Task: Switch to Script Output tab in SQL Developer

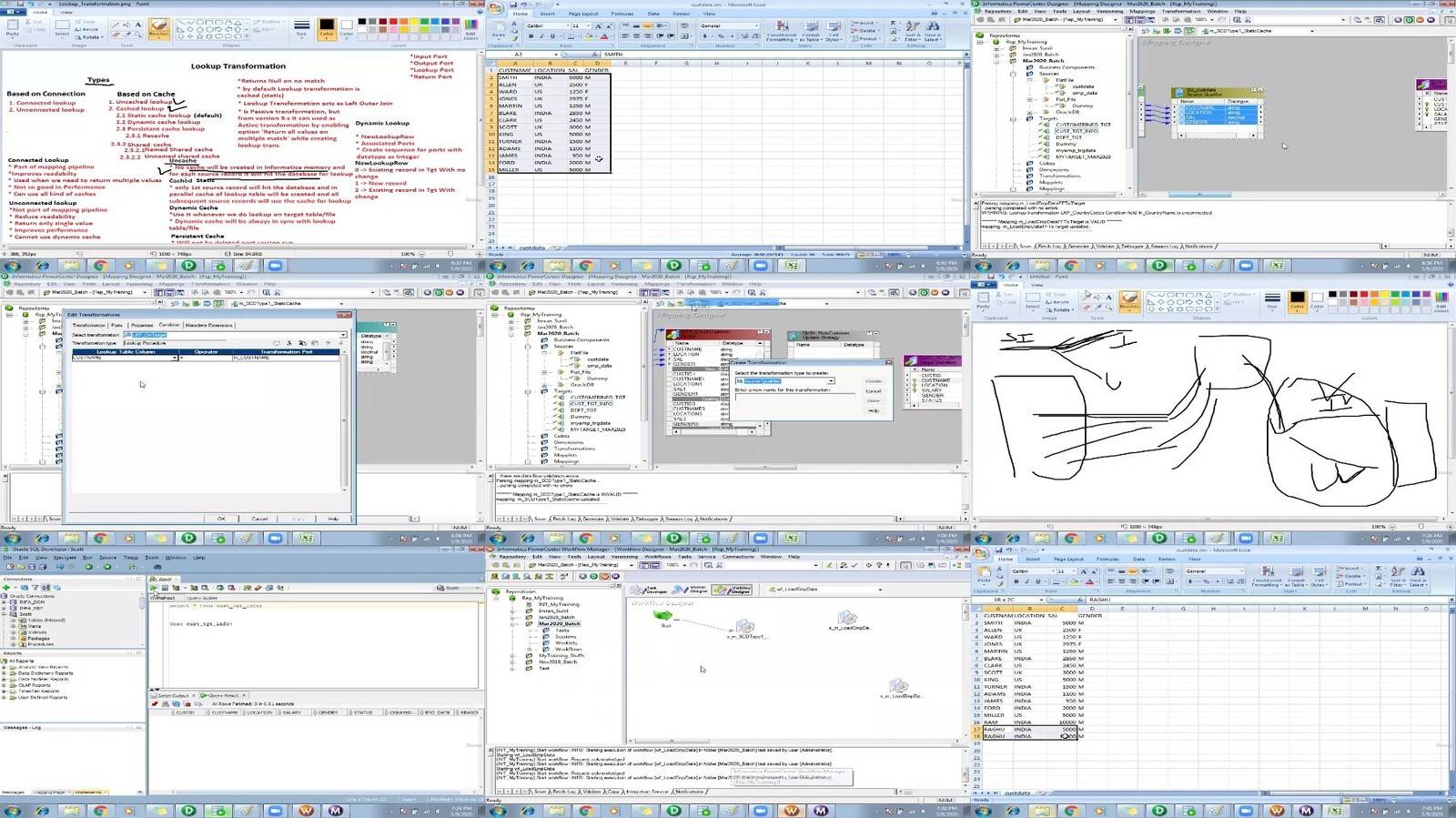Action: (170, 695)
